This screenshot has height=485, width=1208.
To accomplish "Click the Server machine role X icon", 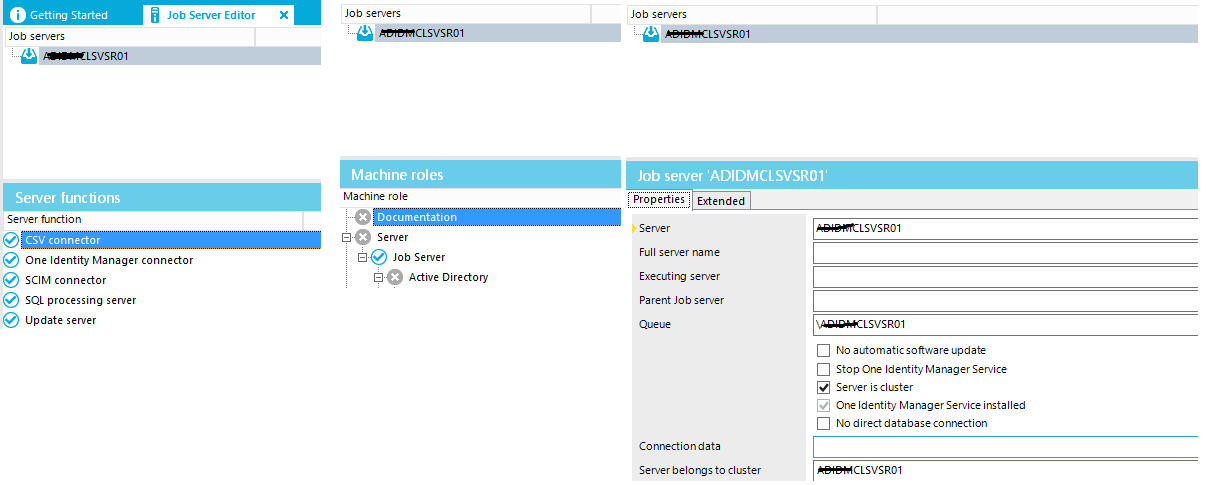I will 363,237.
